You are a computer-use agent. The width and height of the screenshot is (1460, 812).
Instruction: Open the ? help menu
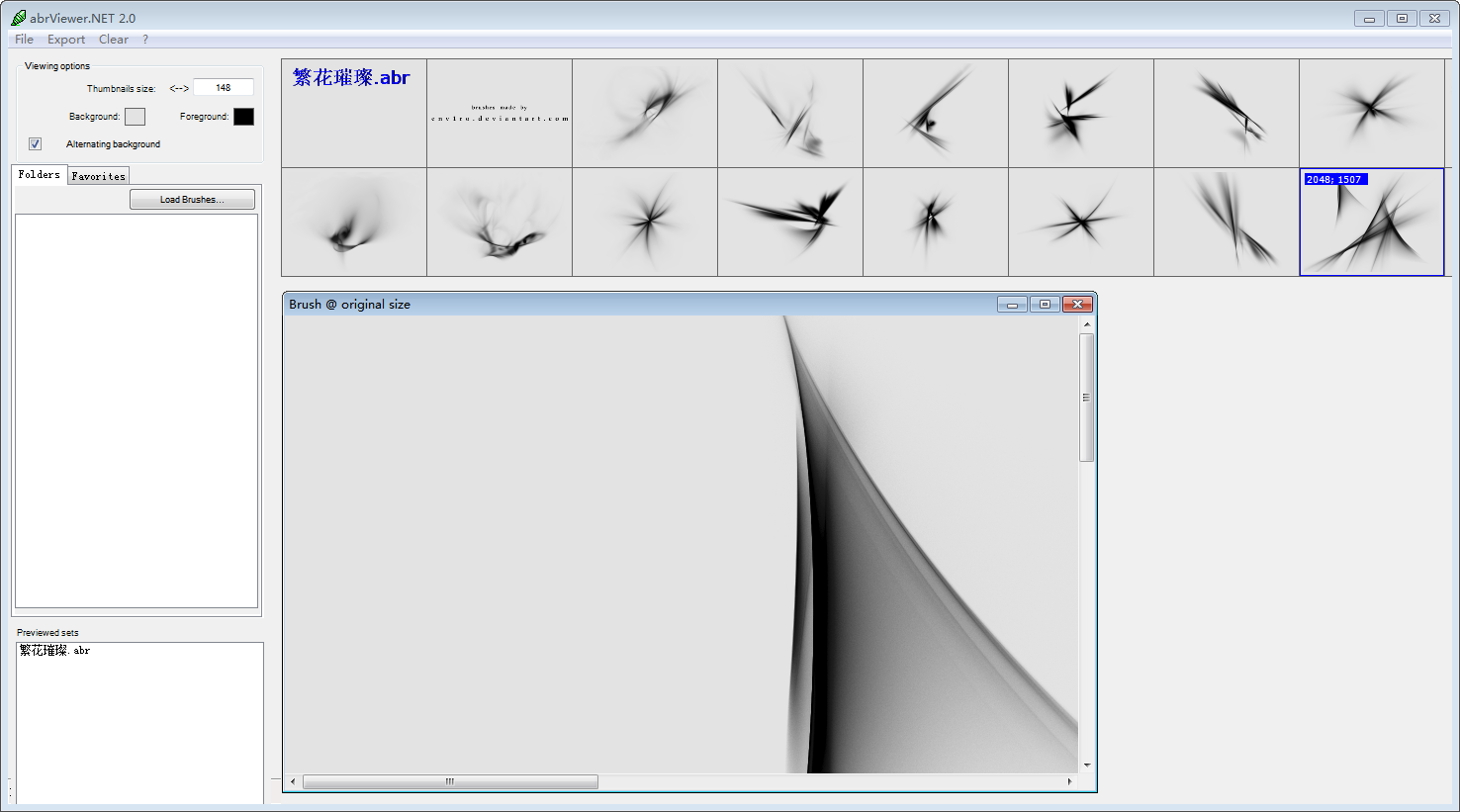click(145, 40)
